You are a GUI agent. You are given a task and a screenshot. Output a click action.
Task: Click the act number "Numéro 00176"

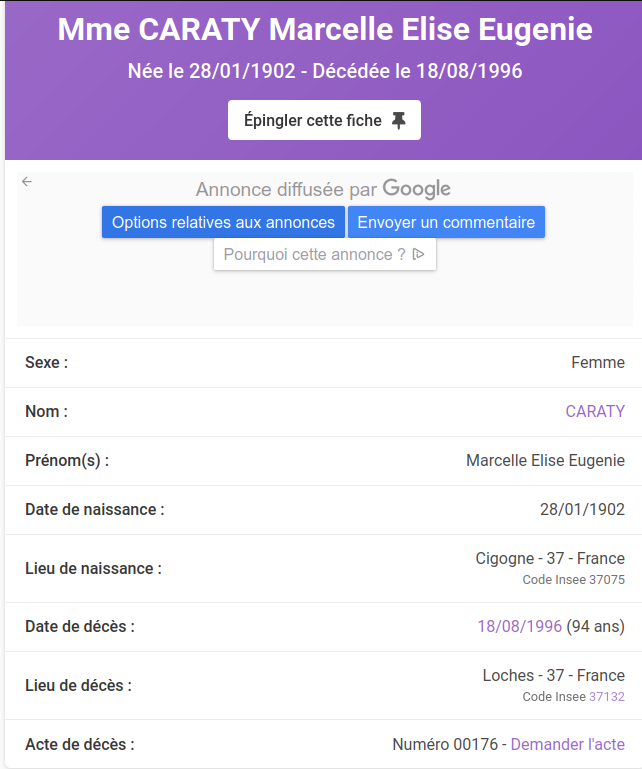click(x=447, y=744)
